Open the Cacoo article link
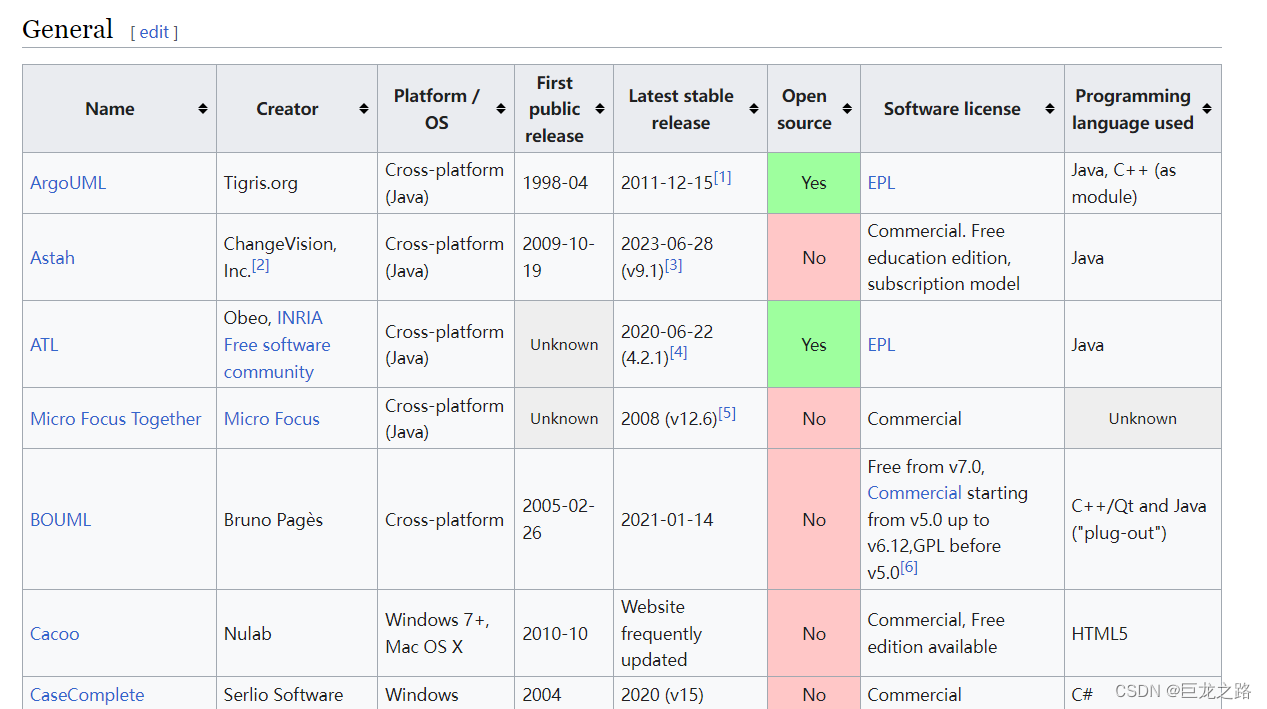The width and height of the screenshot is (1267, 709). pos(54,634)
